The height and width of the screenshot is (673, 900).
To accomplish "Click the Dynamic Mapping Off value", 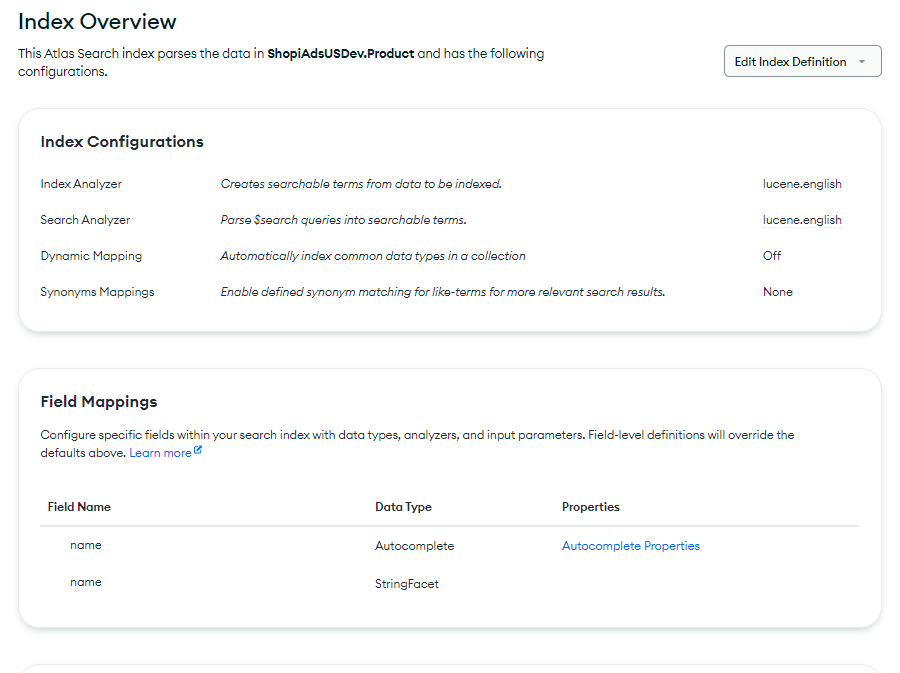I will click(772, 256).
